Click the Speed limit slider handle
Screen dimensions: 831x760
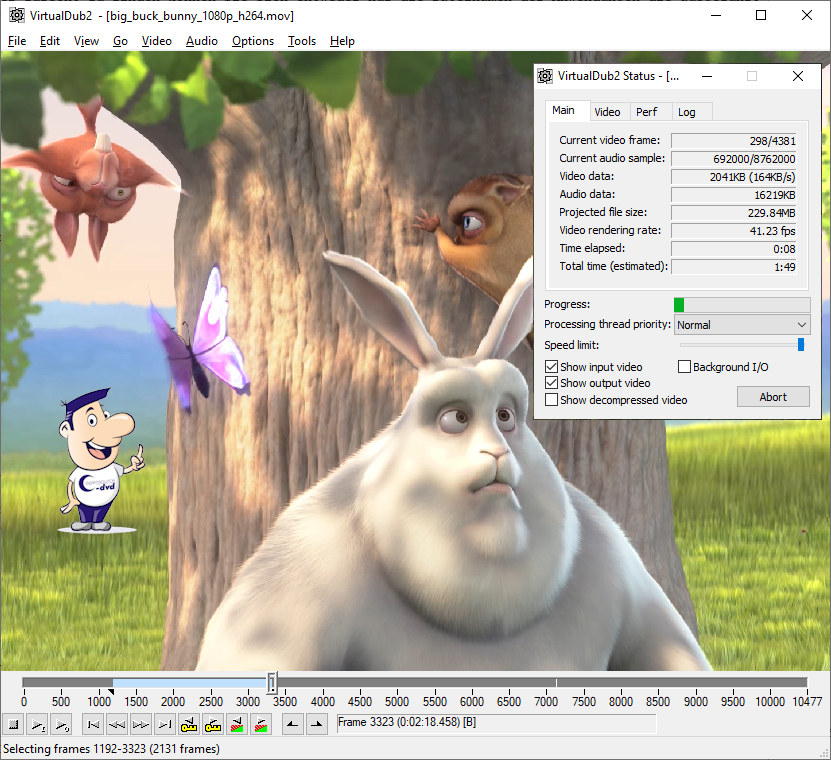(801, 345)
